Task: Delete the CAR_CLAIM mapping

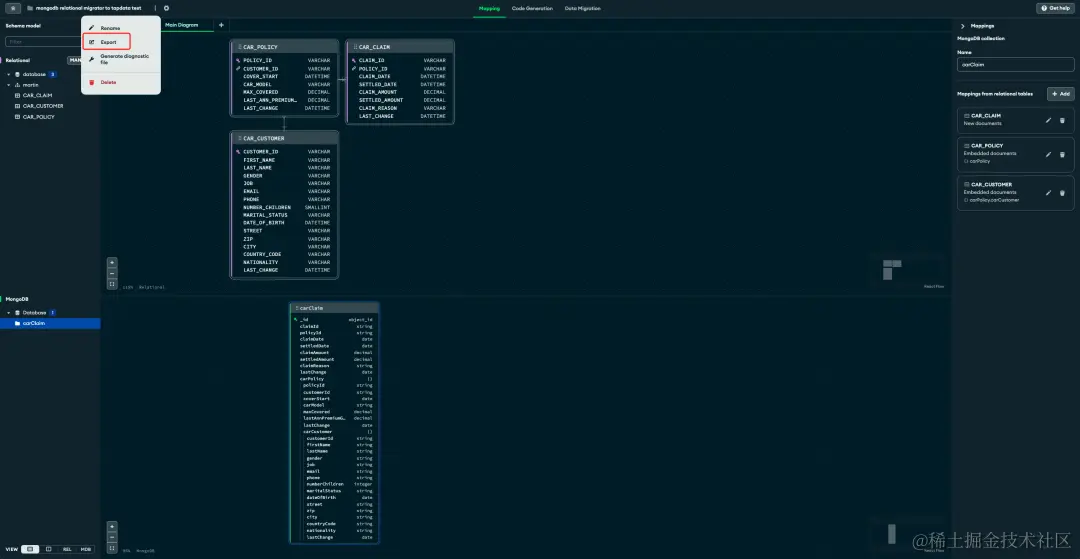Action: tap(1062, 120)
